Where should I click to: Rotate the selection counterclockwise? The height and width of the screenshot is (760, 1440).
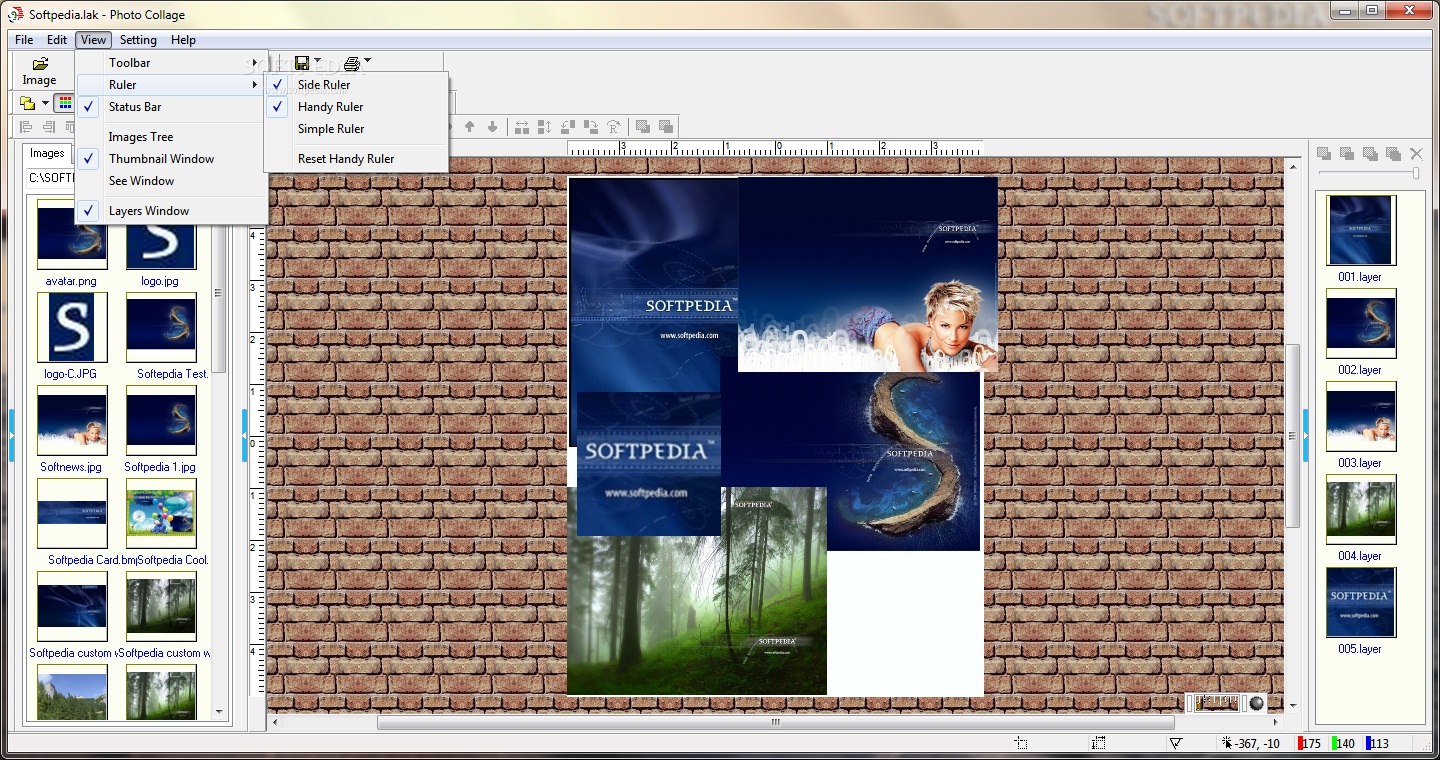click(x=567, y=127)
